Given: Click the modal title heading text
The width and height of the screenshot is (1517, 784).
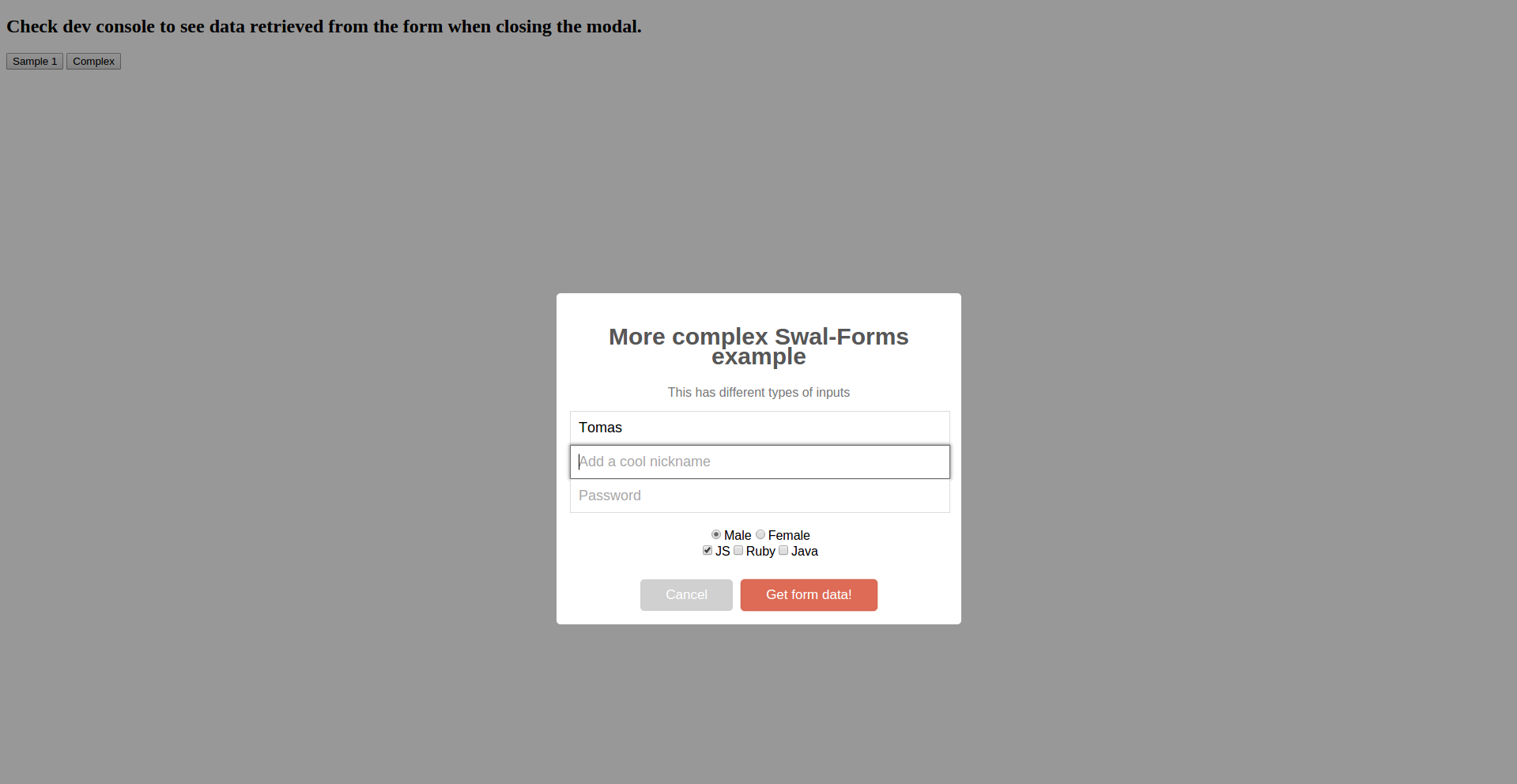Looking at the screenshot, I should (759, 346).
